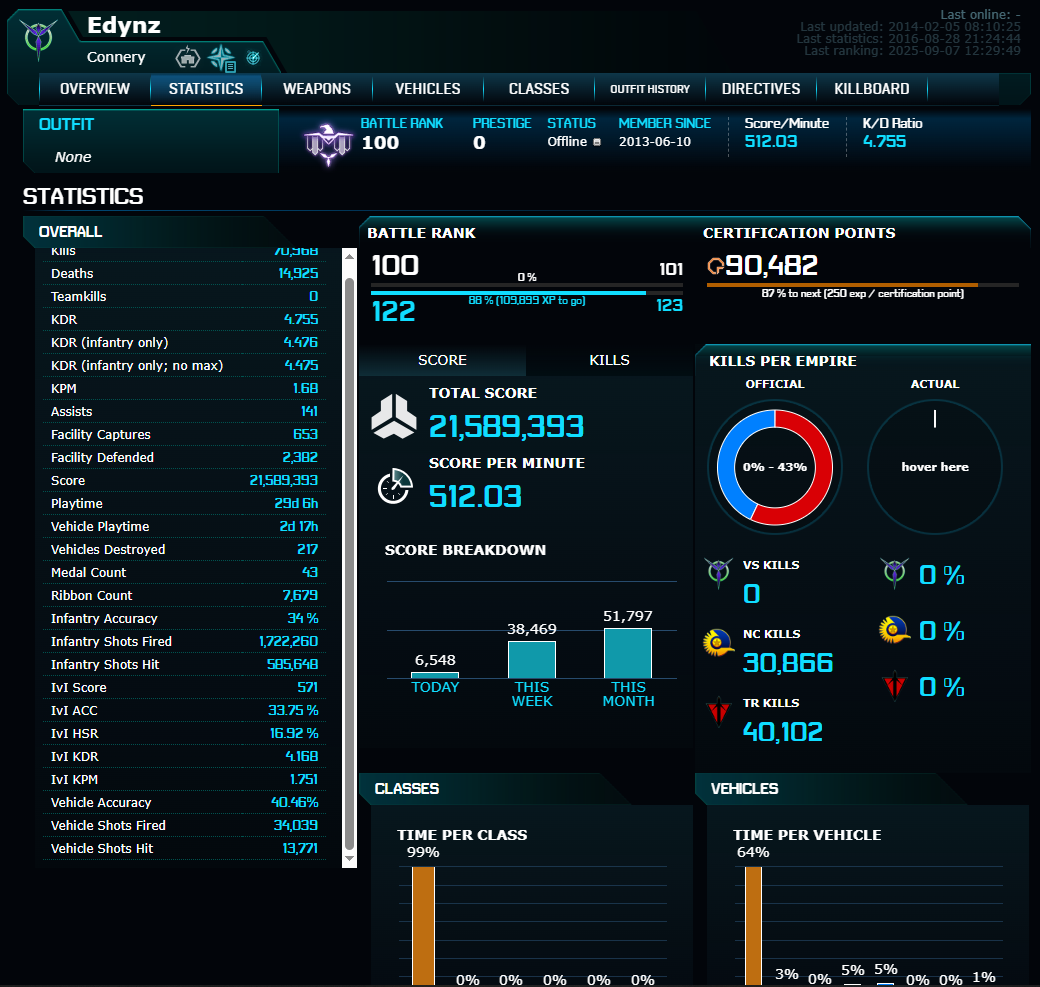This screenshot has height=987, width=1040.
Task: Click the scrollbar down arrow in Overall stats
Action: pyautogui.click(x=350, y=860)
